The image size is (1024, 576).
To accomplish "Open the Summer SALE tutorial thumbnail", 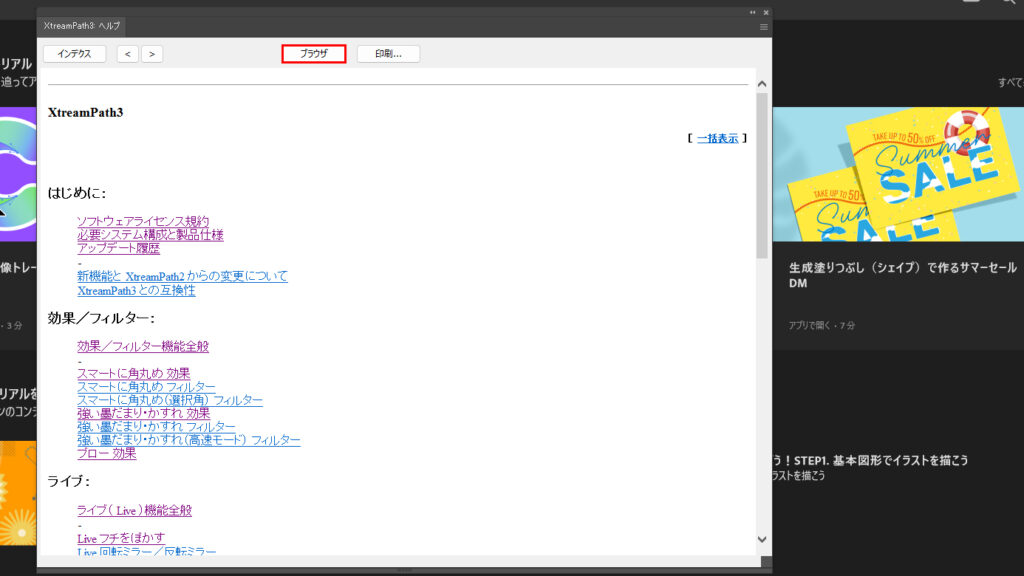I will click(x=898, y=174).
